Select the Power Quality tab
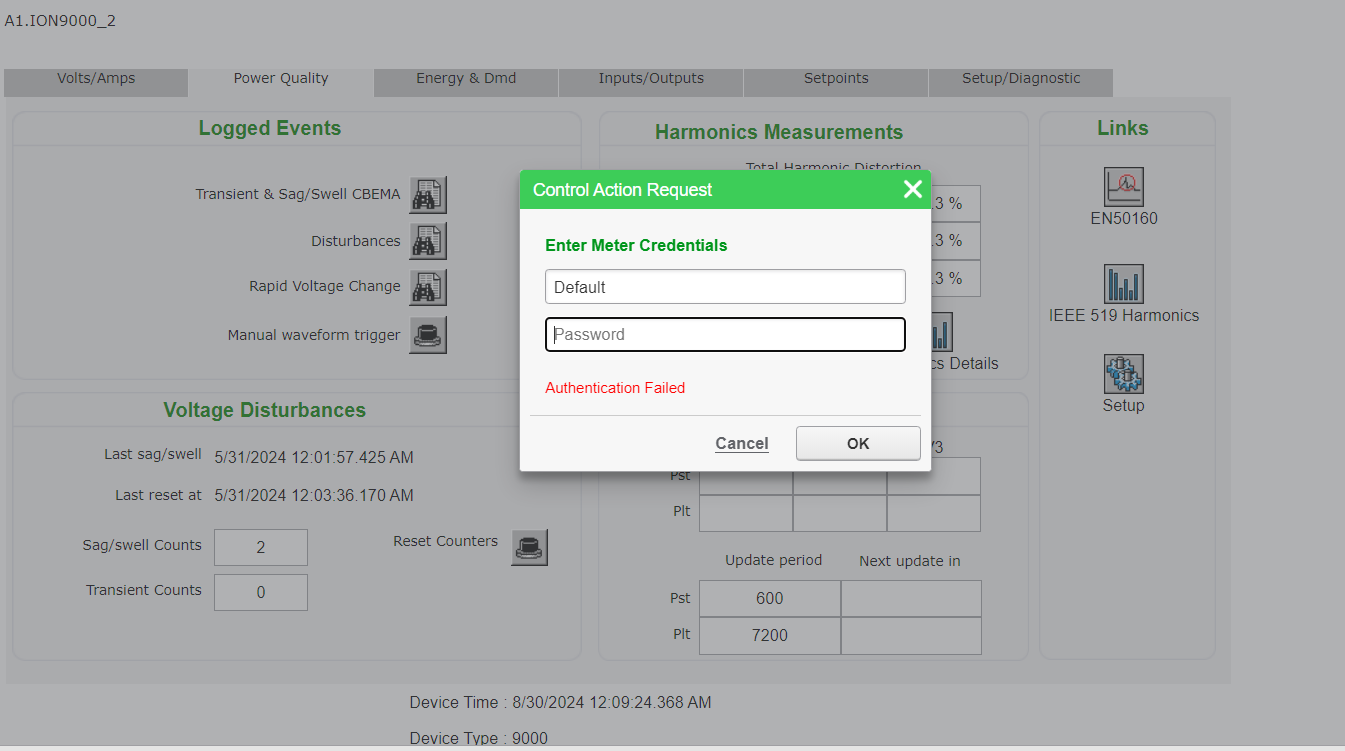The height and width of the screenshot is (751, 1345). (281, 79)
